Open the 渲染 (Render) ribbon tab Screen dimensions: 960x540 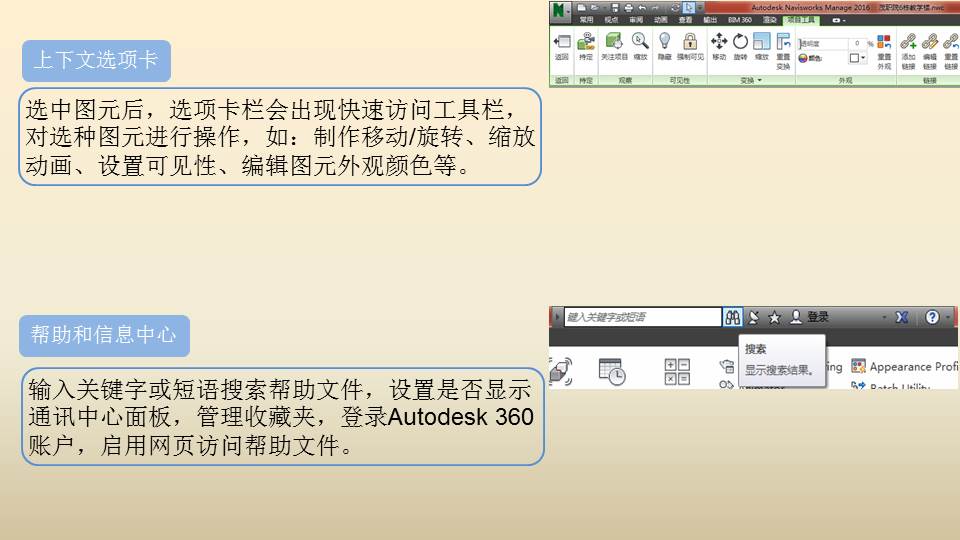[x=770, y=20]
